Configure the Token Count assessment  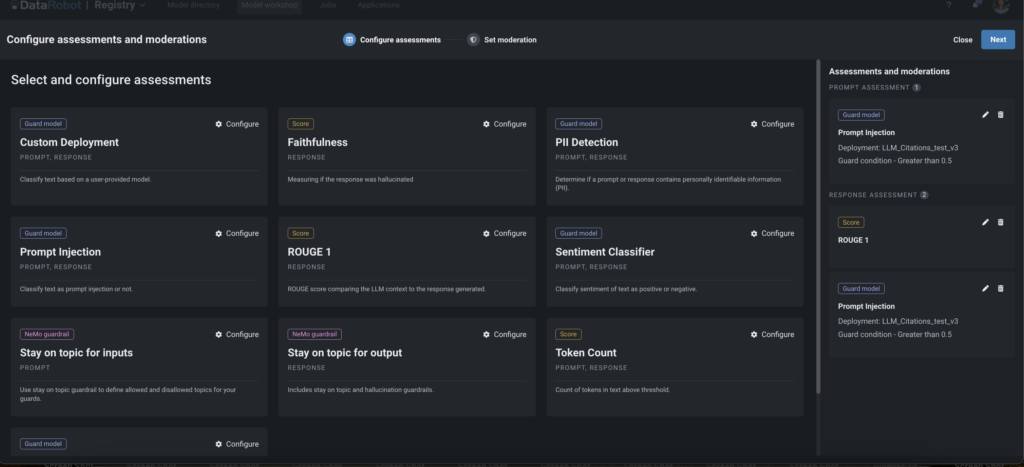click(x=772, y=334)
